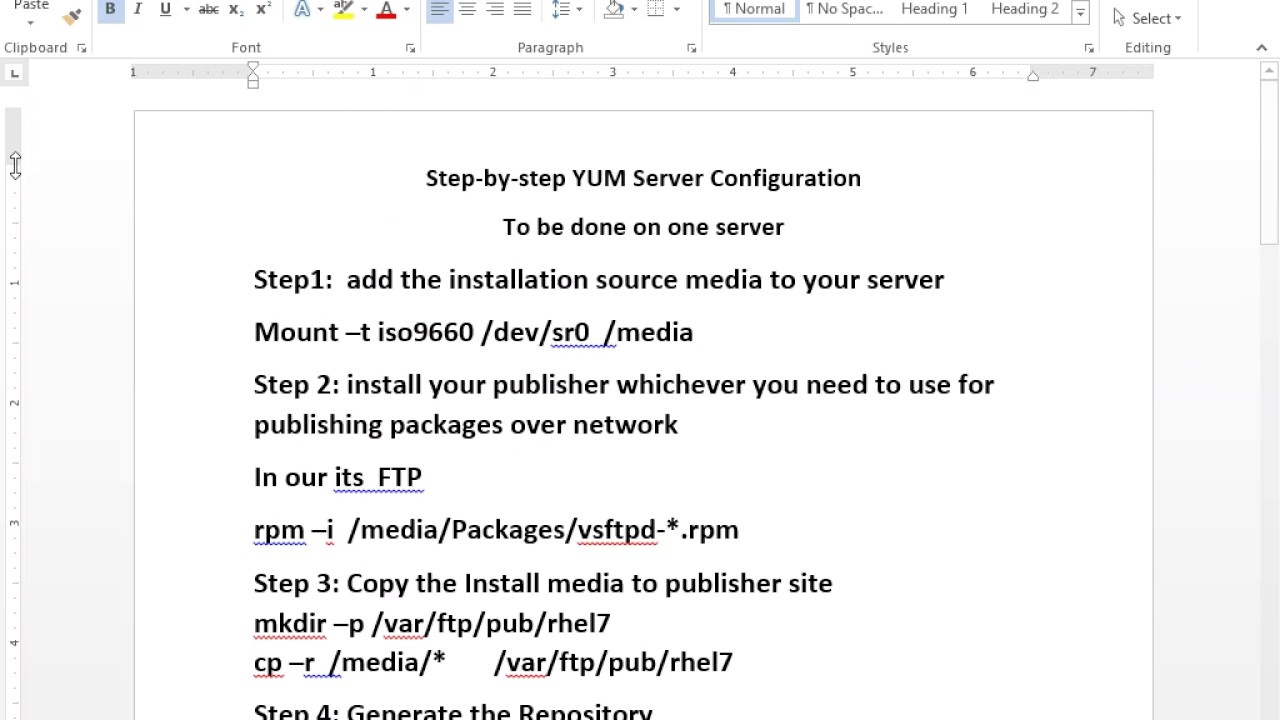Open Borders dropdown arrow

click(x=677, y=10)
